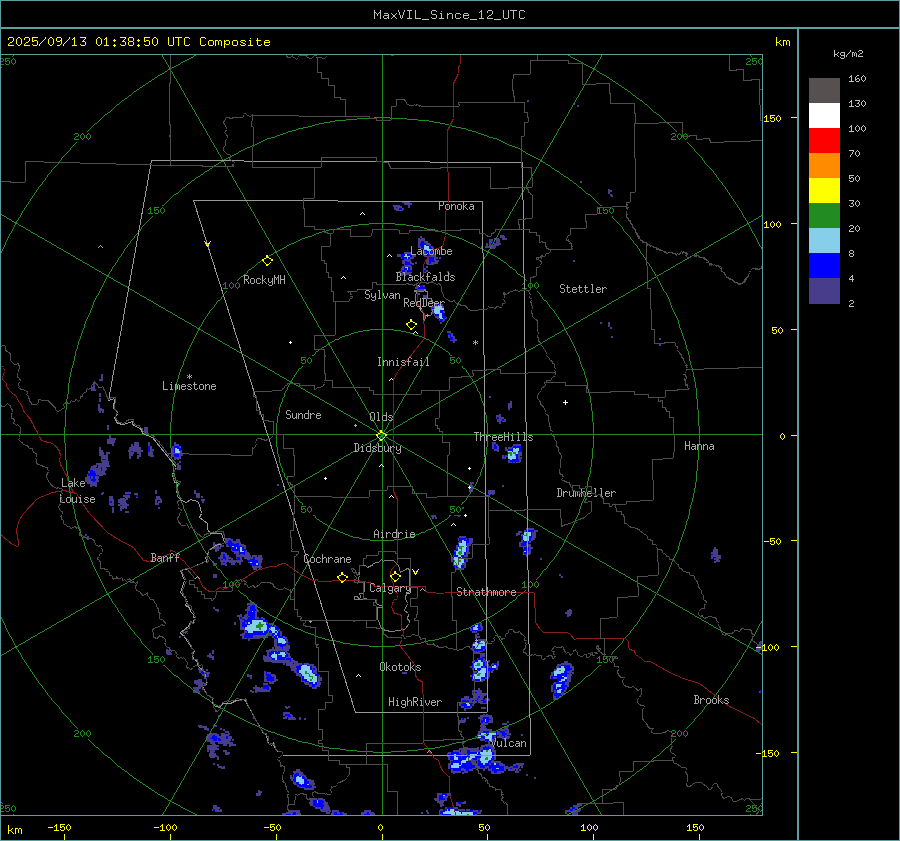
Task: Click the Innisfail town label
Action: pos(403,362)
